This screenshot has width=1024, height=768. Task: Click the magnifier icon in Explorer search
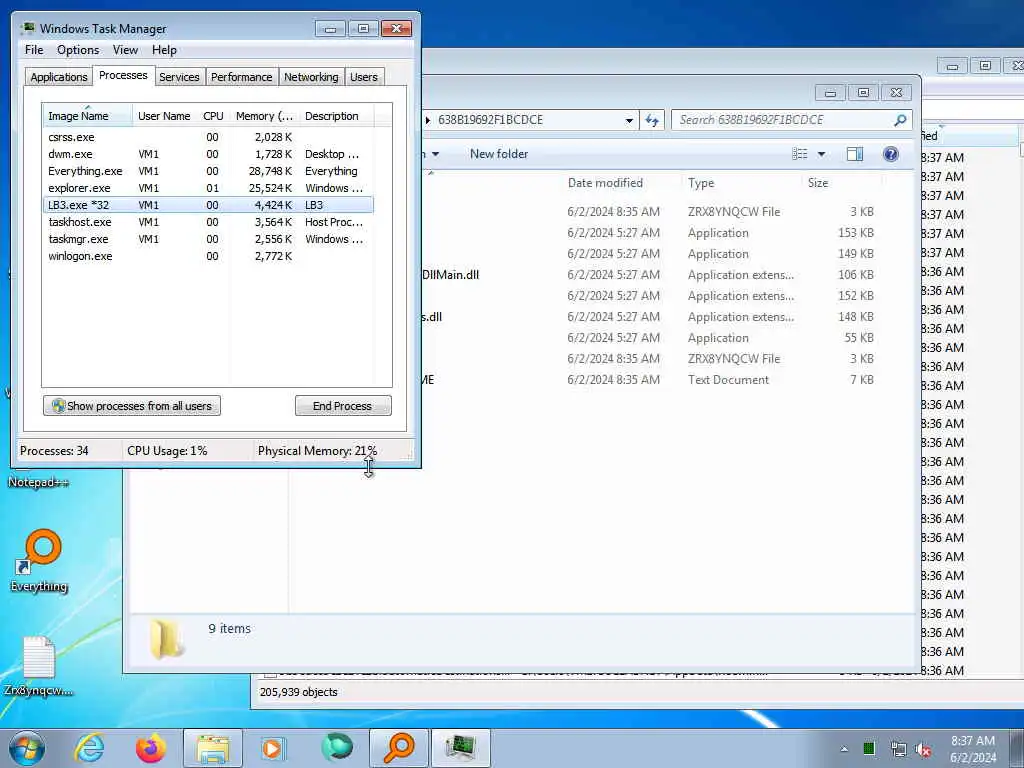pyautogui.click(x=900, y=120)
